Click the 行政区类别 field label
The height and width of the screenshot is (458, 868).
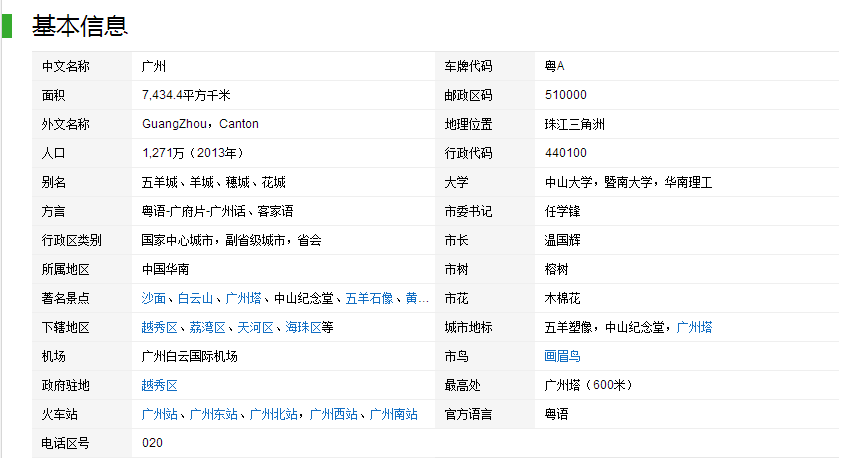[71, 240]
